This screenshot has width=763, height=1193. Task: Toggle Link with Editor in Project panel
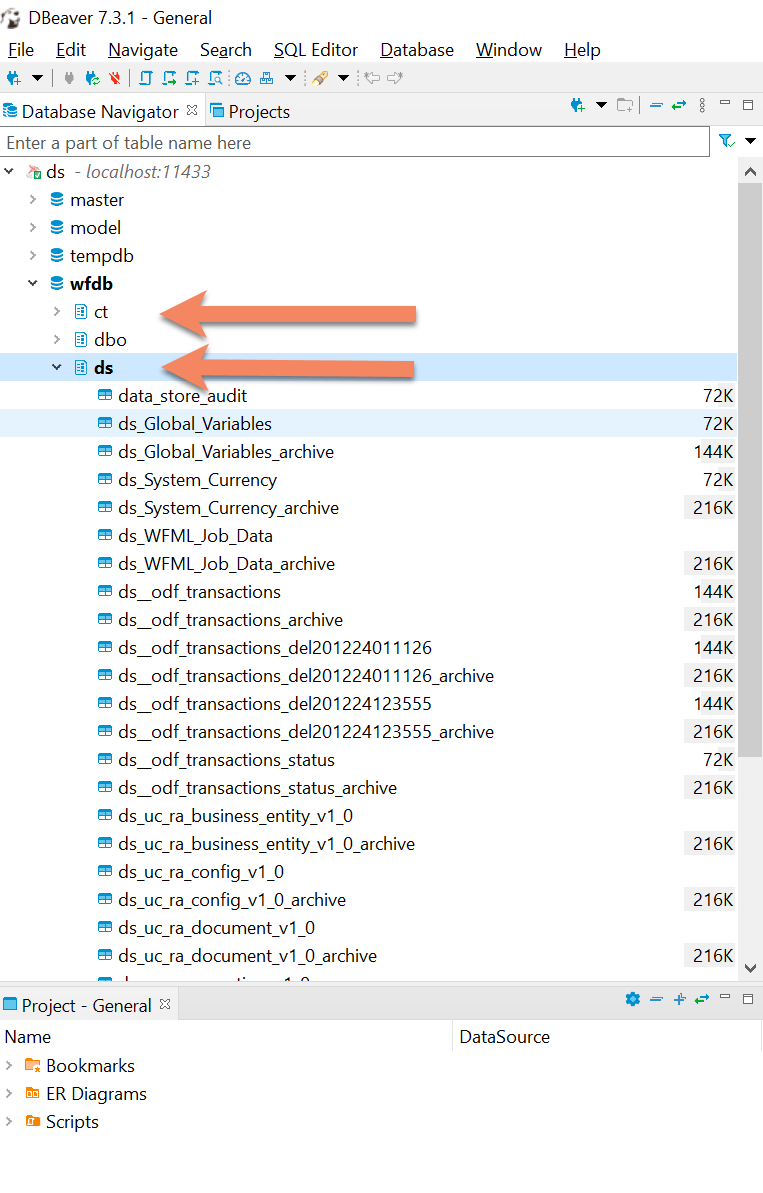pos(702,999)
